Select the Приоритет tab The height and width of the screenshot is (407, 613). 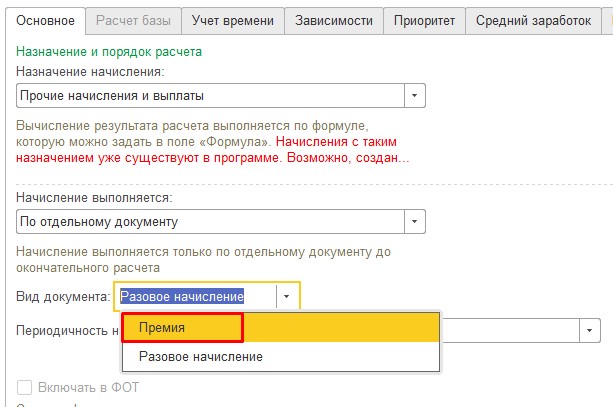(424, 21)
